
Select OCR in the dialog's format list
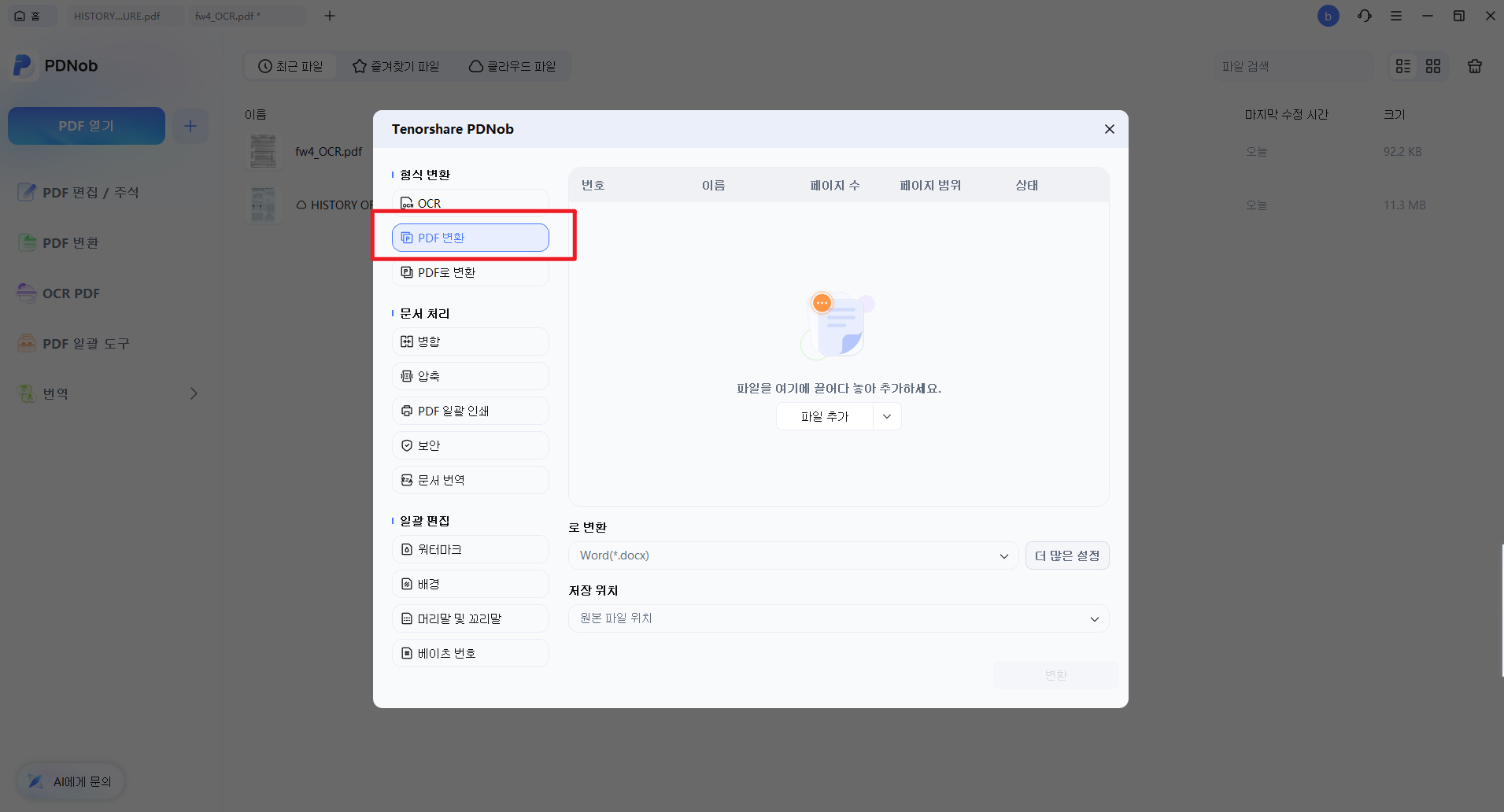coord(470,203)
